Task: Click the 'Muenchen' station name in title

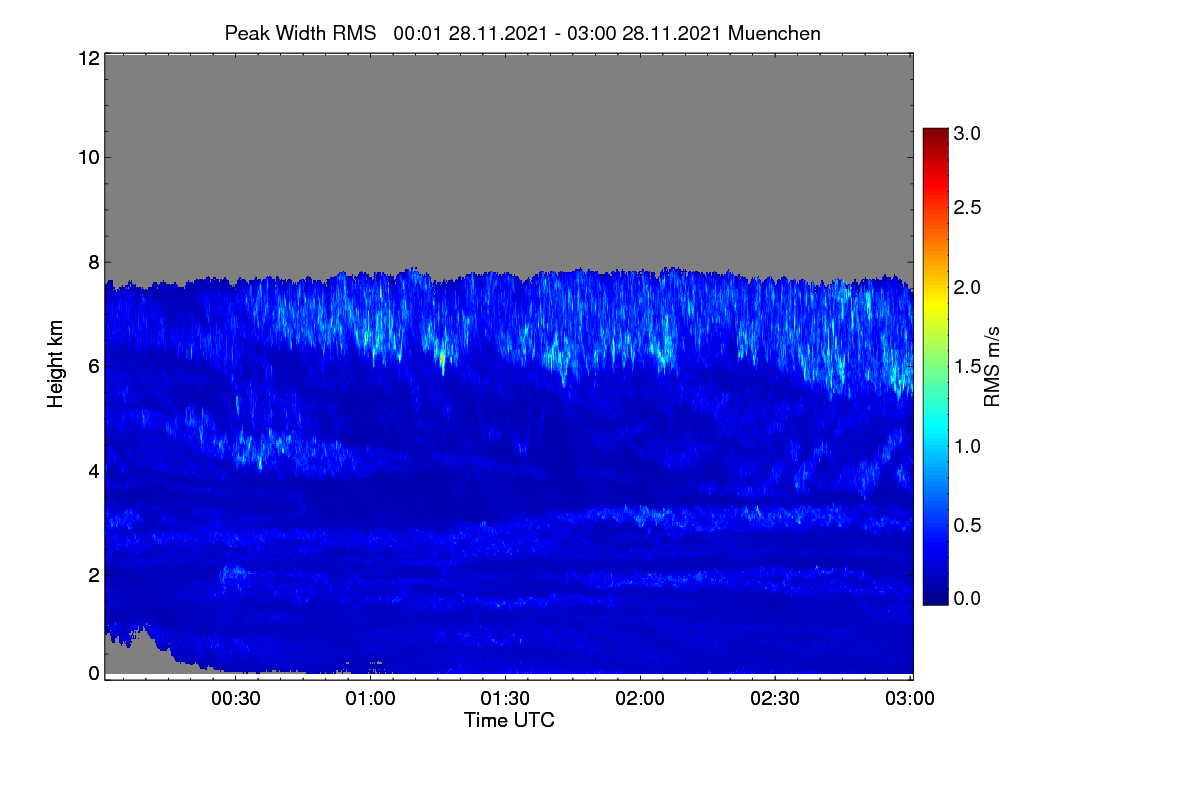Action: tap(774, 33)
